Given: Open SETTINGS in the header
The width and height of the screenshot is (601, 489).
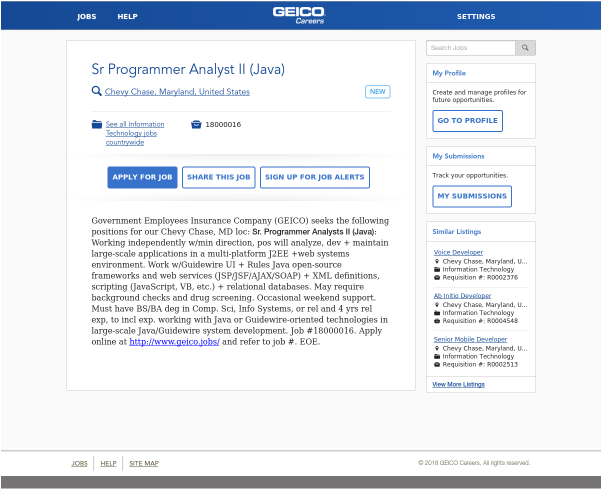Looking at the screenshot, I should point(476,16).
